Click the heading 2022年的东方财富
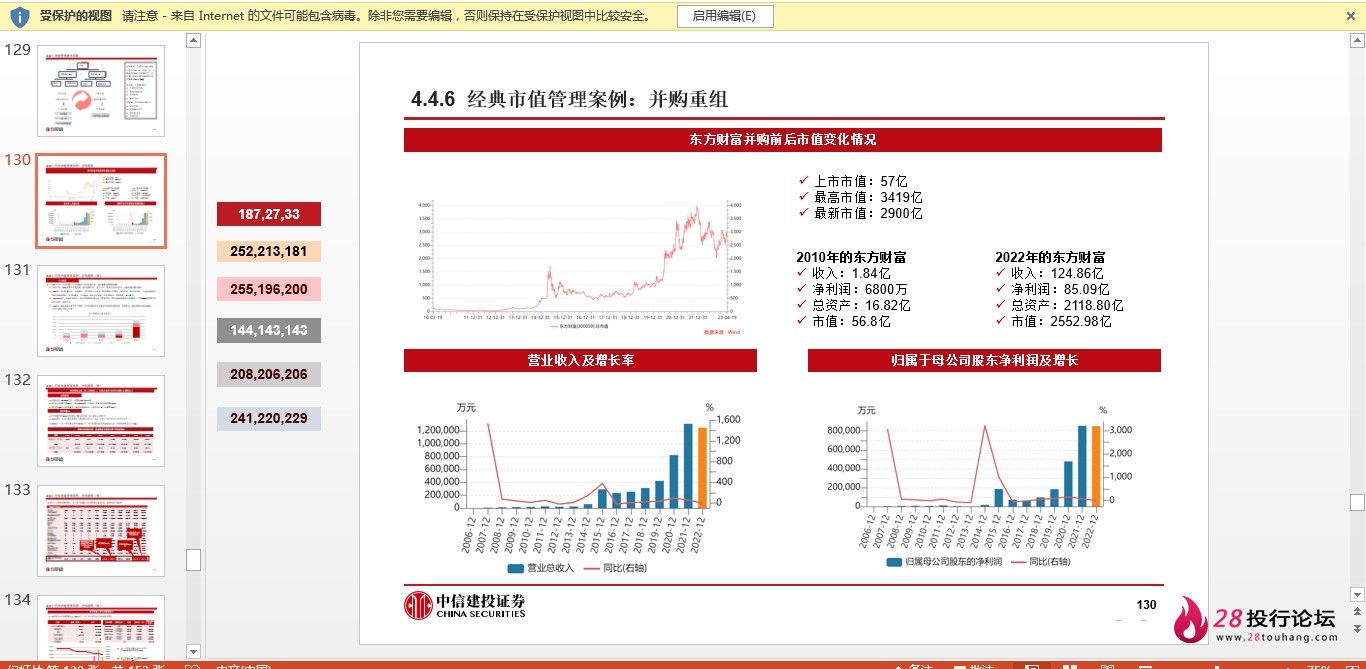The width and height of the screenshot is (1366, 669). (x=1050, y=257)
